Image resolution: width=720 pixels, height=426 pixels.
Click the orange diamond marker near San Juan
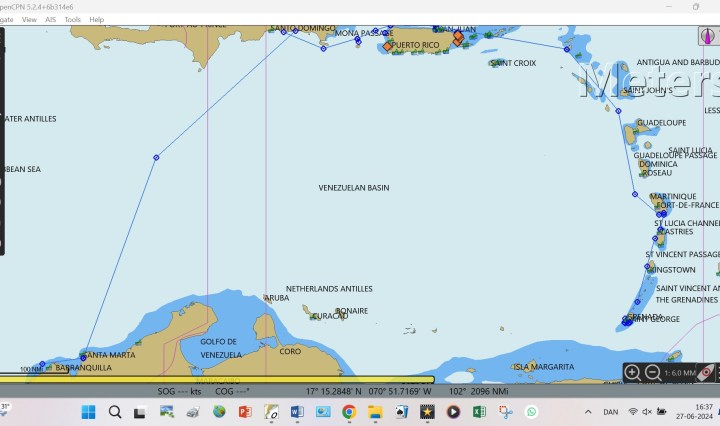[x=458, y=37]
